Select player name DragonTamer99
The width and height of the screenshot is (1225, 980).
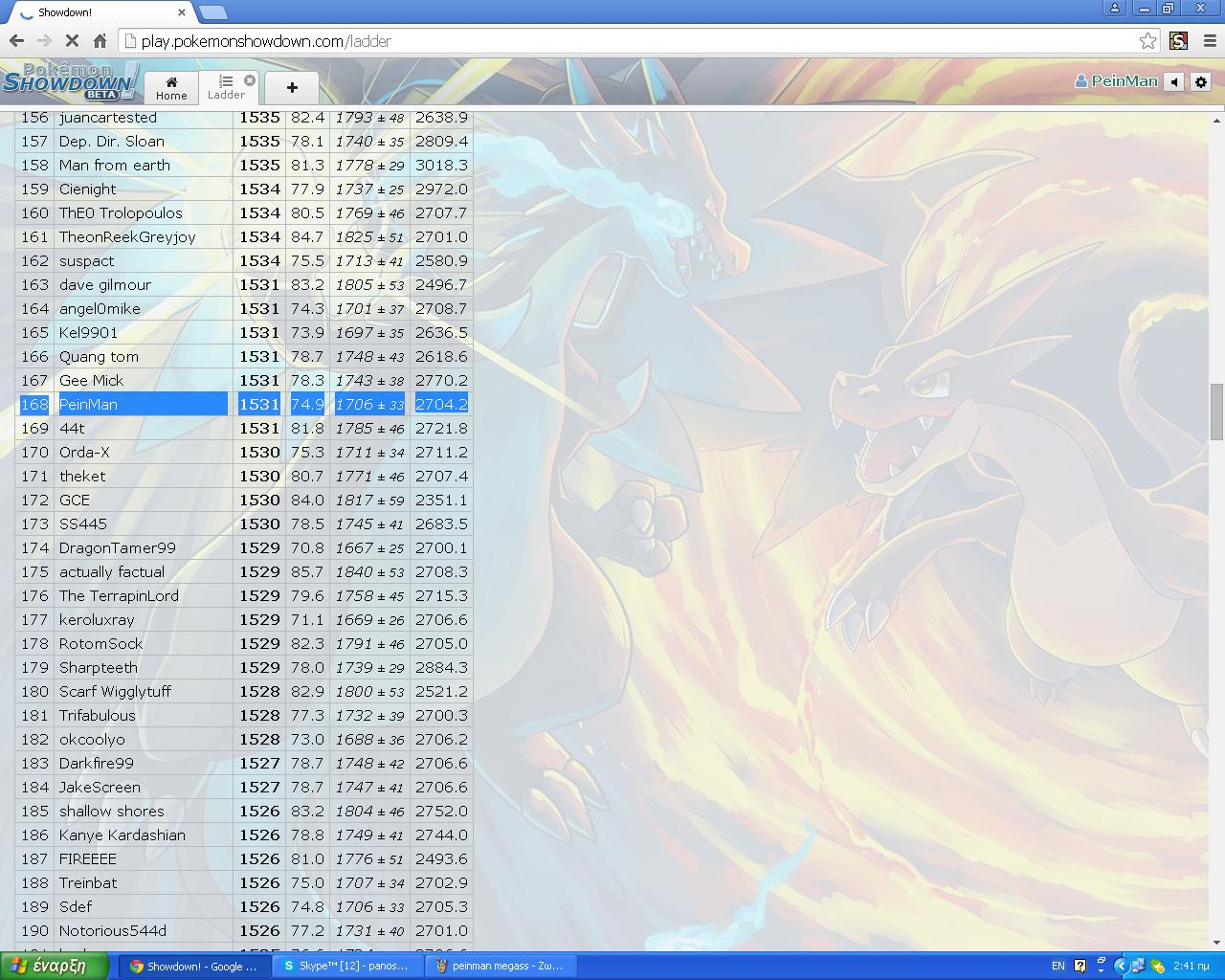tap(118, 547)
